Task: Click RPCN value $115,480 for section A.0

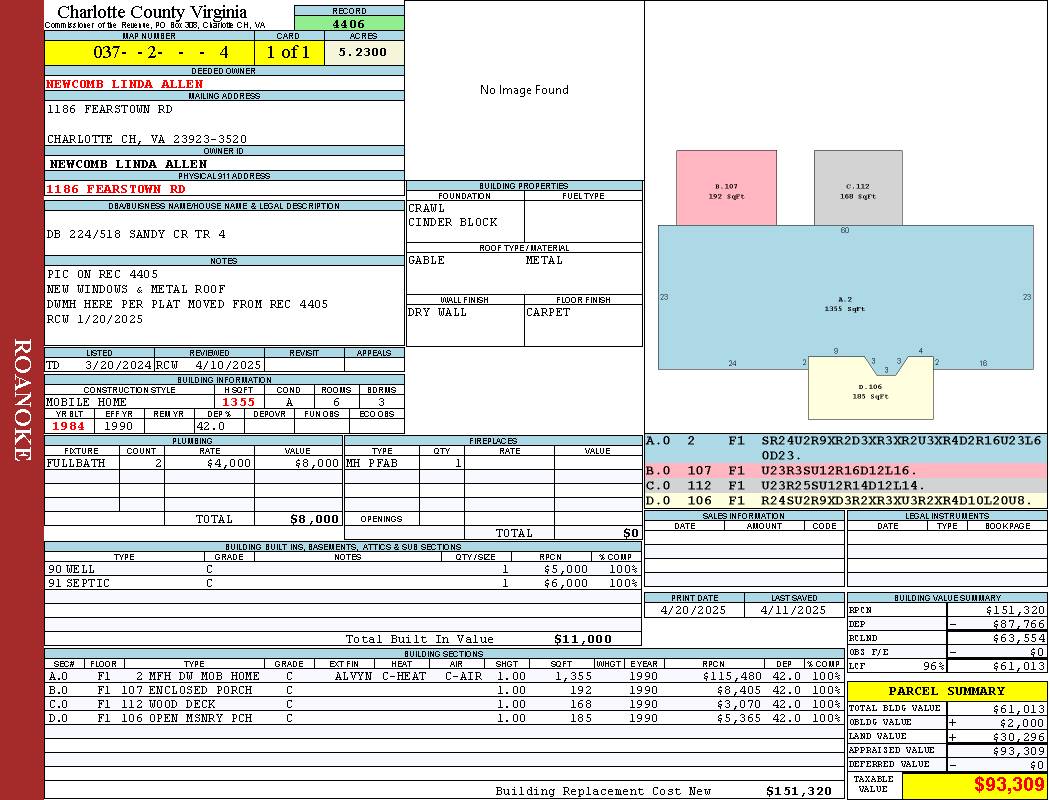Action: [733, 676]
